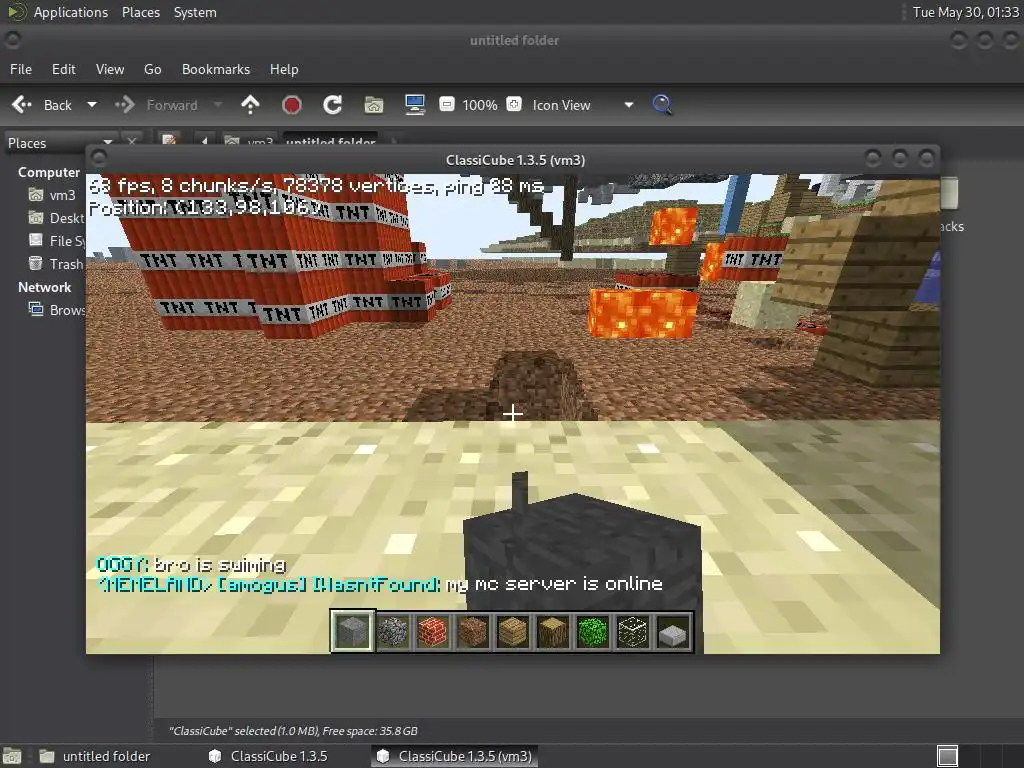Select the log block in the hotbar
The image size is (1024, 768).
coord(553,632)
